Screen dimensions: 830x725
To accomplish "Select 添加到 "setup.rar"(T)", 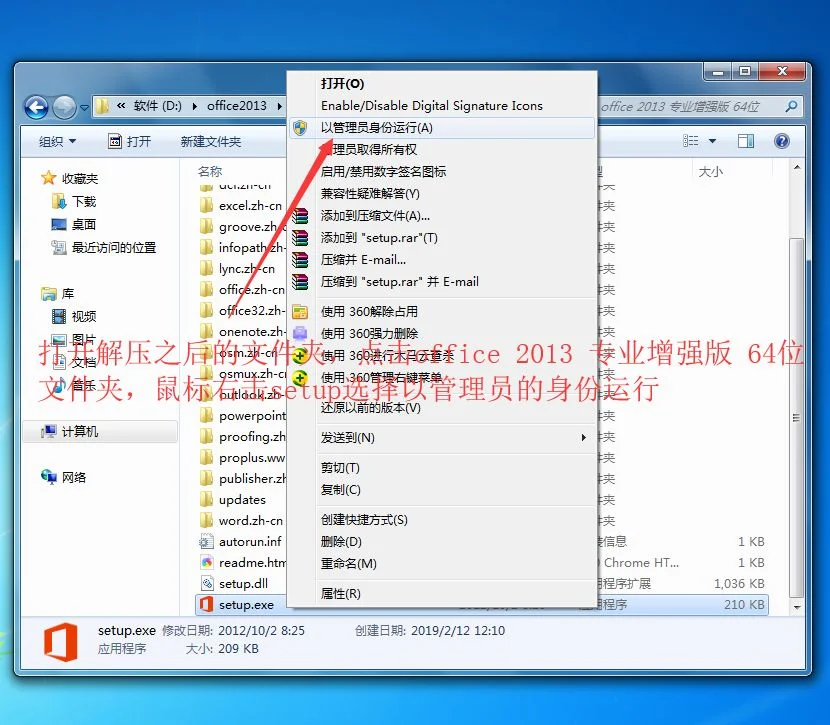I will [442, 238].
